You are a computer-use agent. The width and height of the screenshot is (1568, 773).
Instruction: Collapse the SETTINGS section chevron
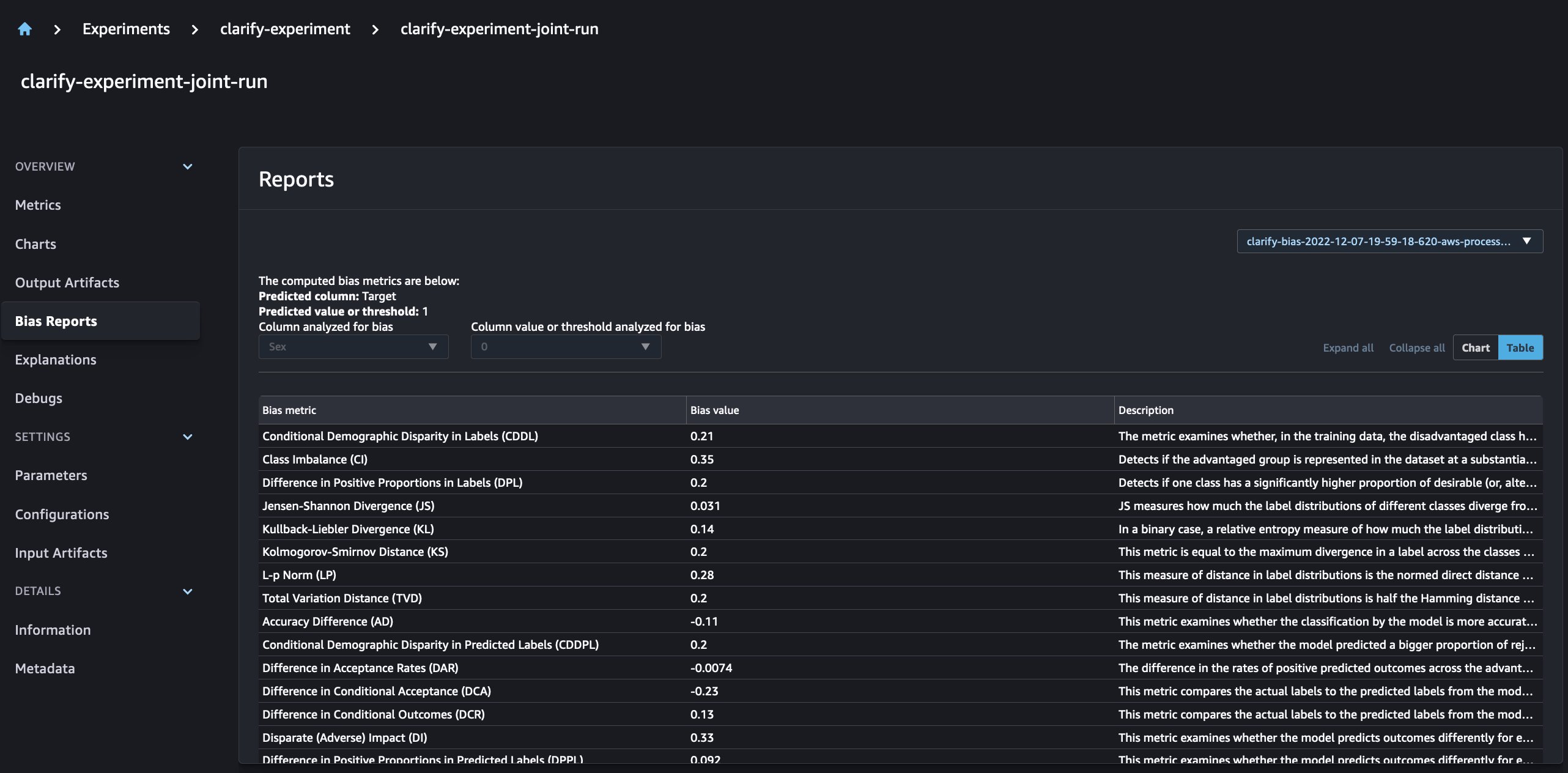[x=188, y=437]
